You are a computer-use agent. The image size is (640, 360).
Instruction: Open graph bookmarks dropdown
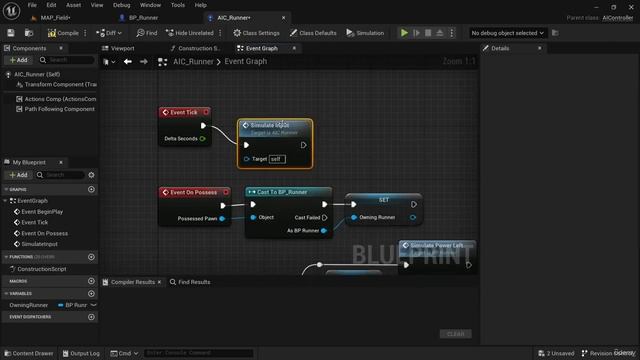pos(109,62)
